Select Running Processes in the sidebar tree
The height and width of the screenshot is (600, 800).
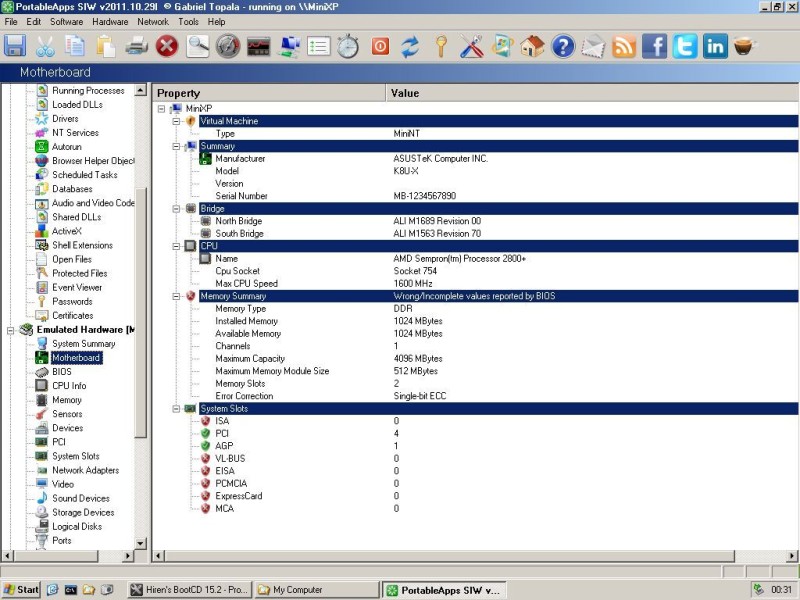click(x=88, y=91)
